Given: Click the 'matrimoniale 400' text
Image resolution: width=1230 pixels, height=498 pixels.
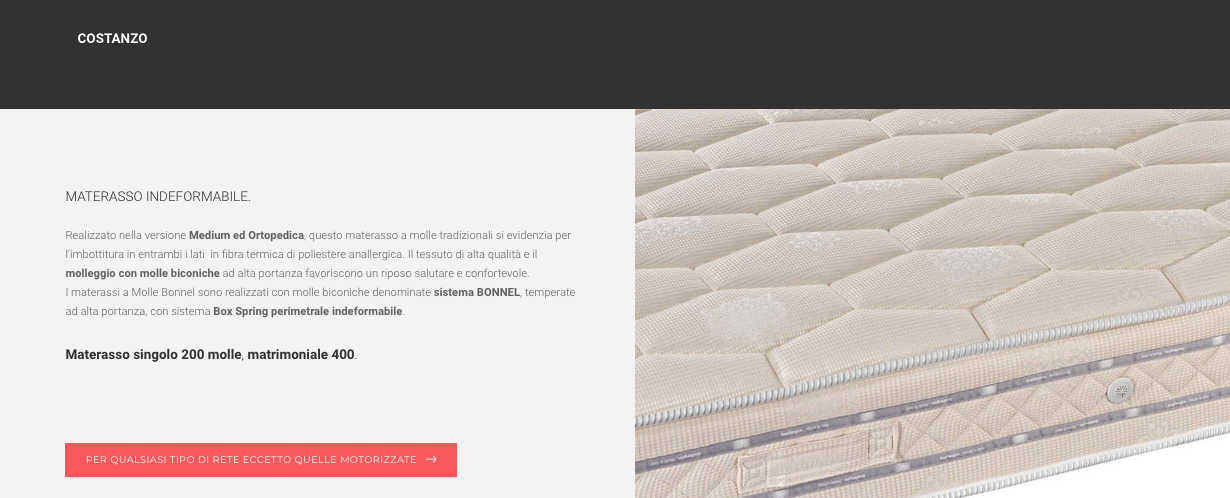Looking at the screenshot, I should point(301,355).
